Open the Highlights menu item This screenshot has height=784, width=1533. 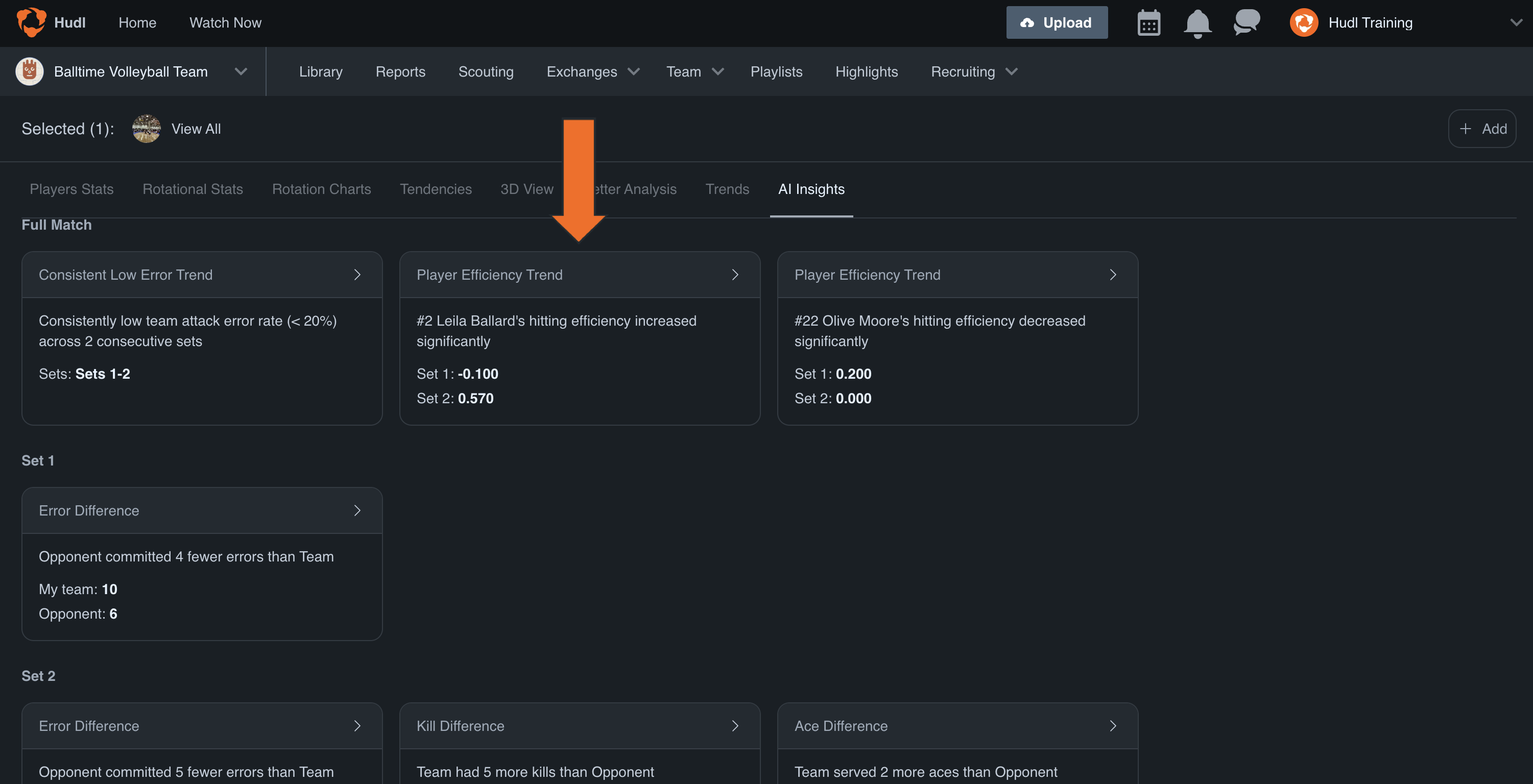pyautogui.click(x=867, y=71)
